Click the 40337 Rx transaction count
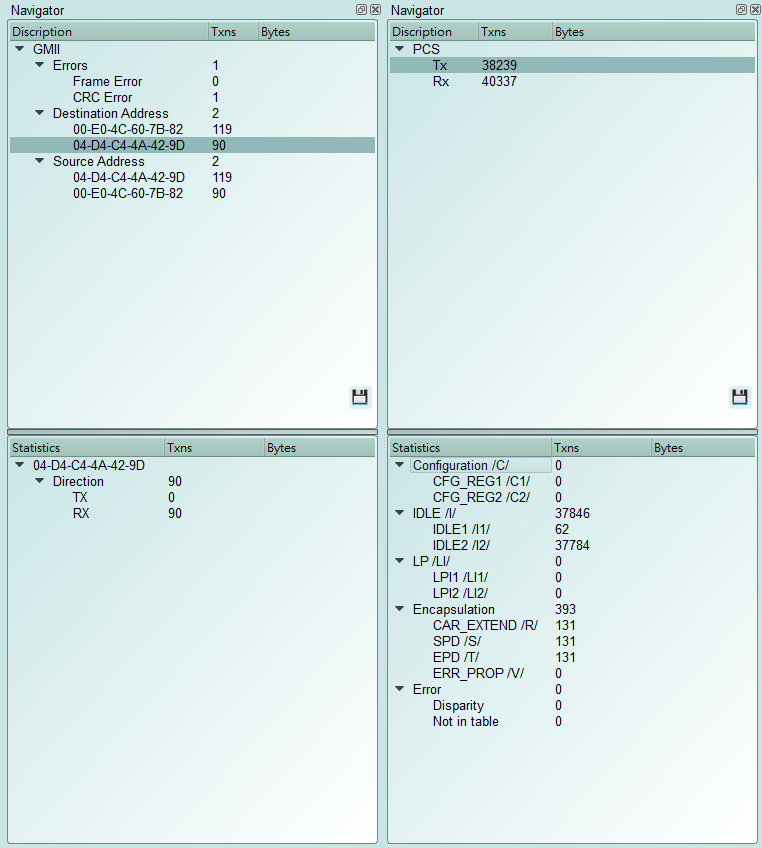 pyautogui.click(x=499, y=82)
